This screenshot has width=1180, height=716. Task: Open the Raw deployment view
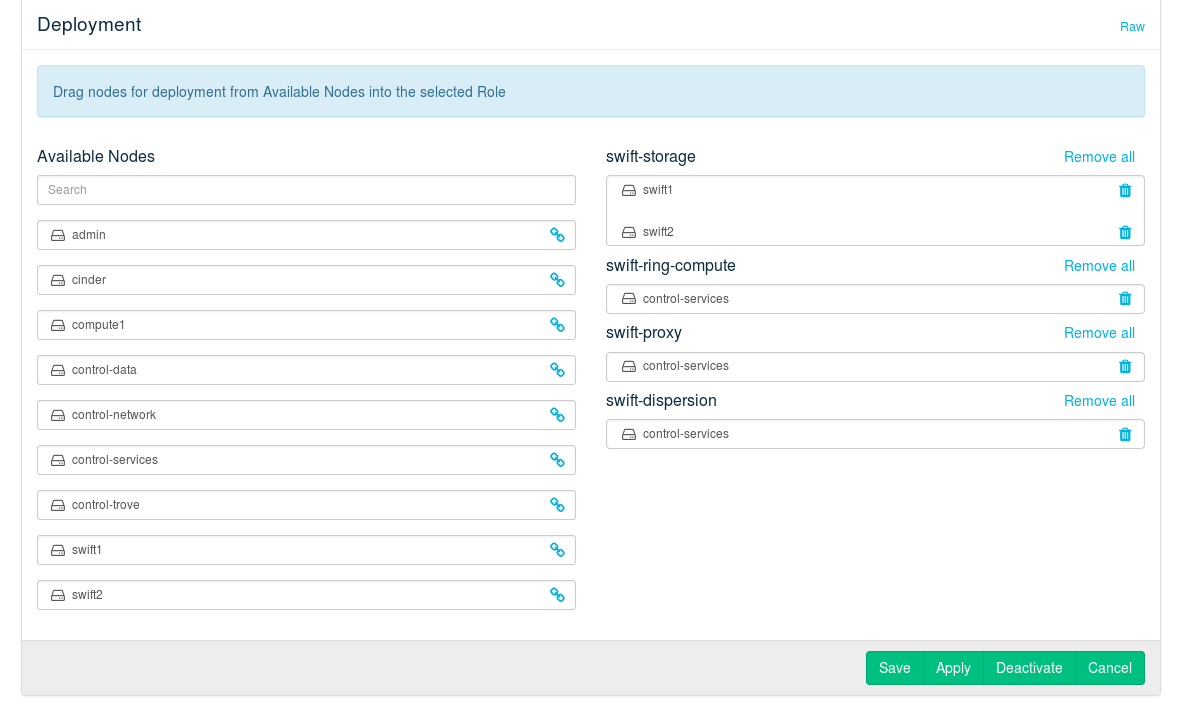1132,27
